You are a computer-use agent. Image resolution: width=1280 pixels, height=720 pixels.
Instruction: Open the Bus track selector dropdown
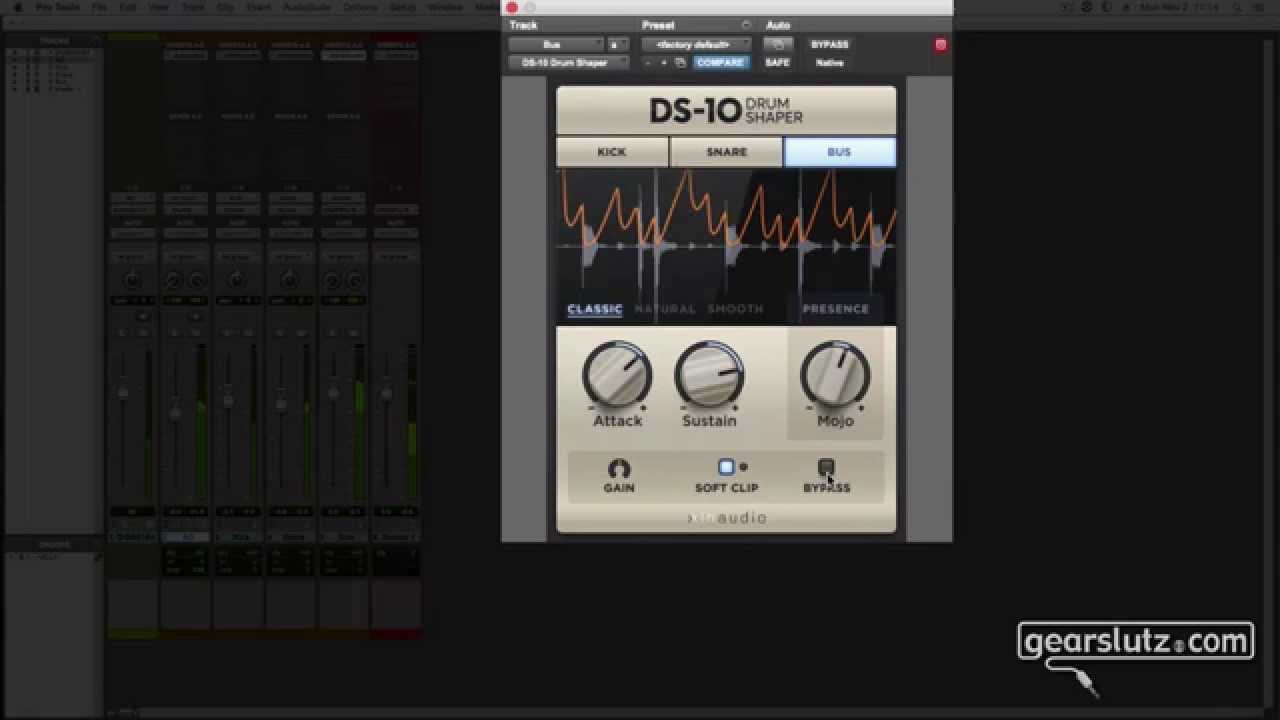(556, 45)
